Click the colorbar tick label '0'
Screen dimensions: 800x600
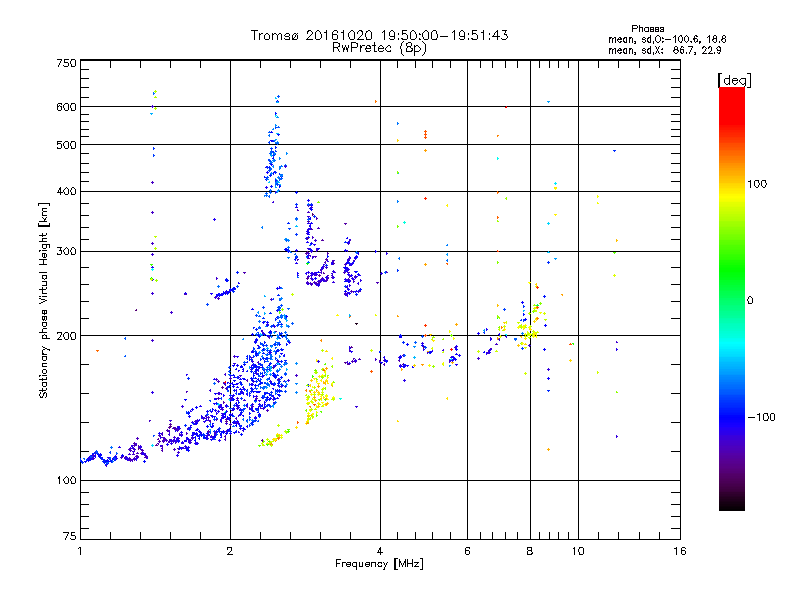[750, 301]
